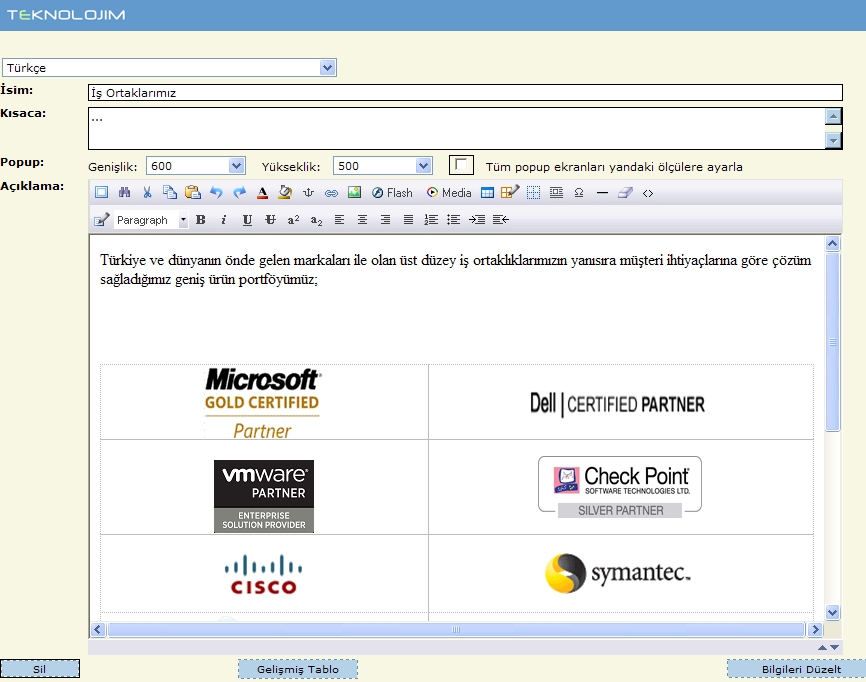Click horizontal scrollbar right arrow
The width and height of the screenshot is (866, 682).
(x=815, y=630)
